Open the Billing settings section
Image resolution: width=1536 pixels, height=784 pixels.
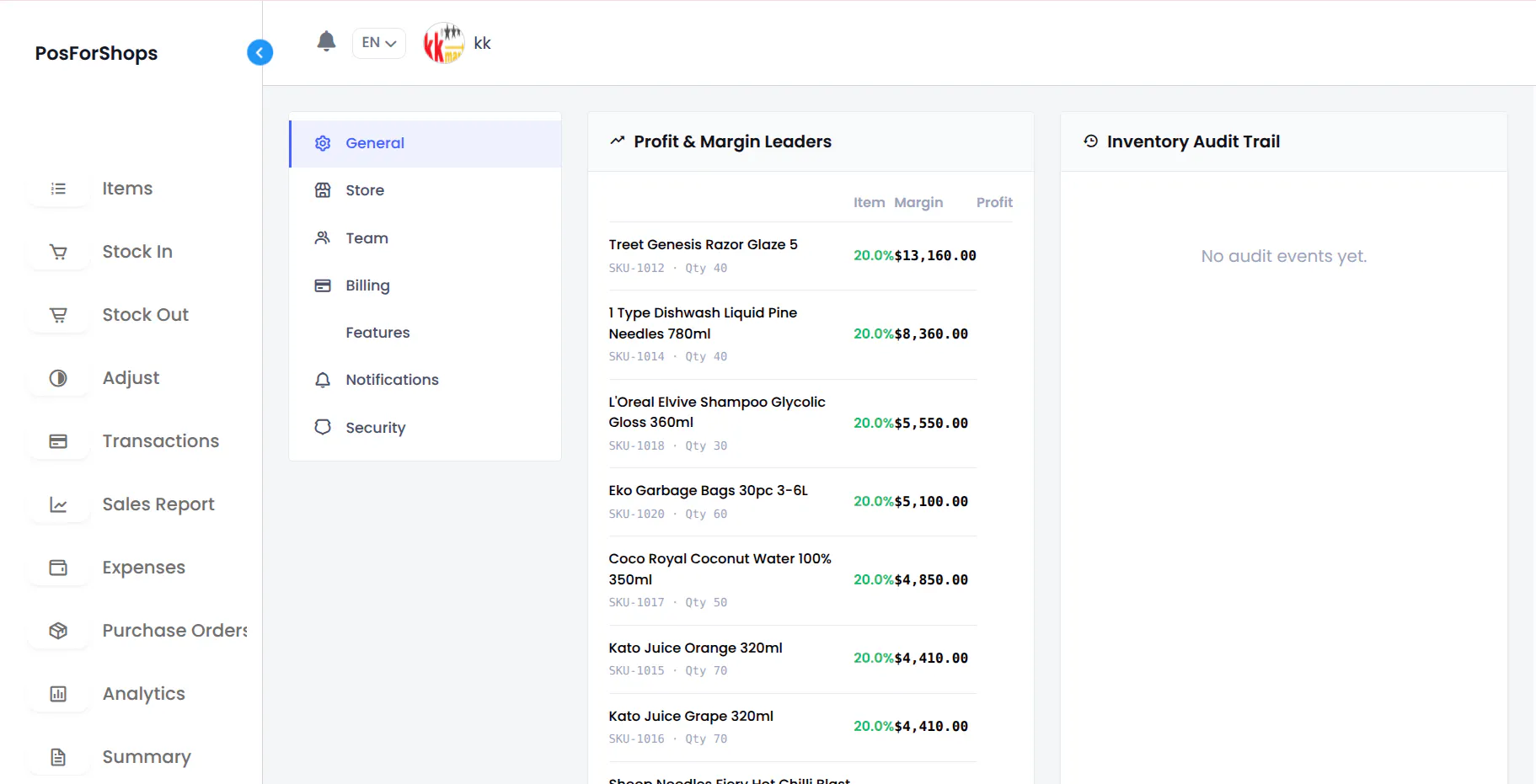425,285
